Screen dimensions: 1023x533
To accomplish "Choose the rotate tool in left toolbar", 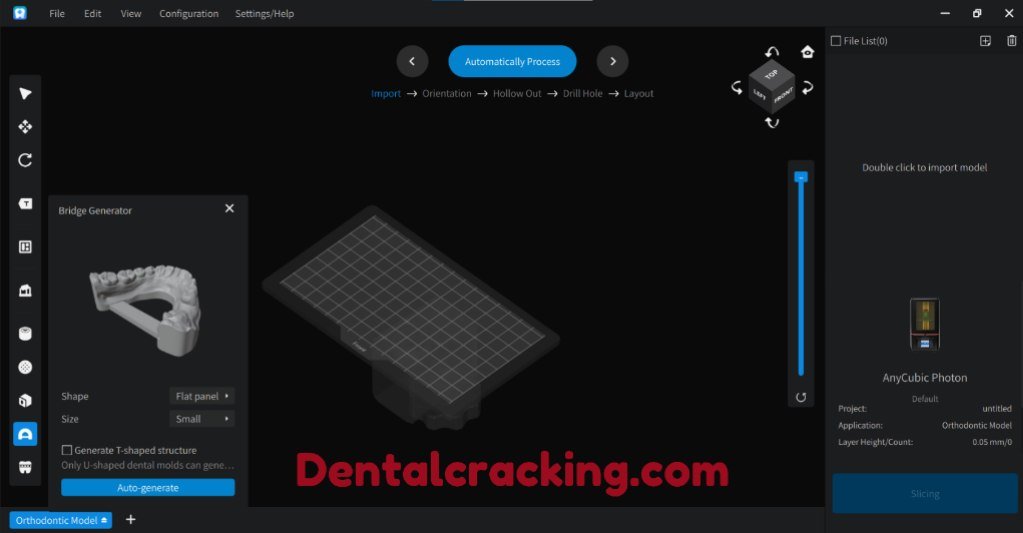I will (26, 160).
